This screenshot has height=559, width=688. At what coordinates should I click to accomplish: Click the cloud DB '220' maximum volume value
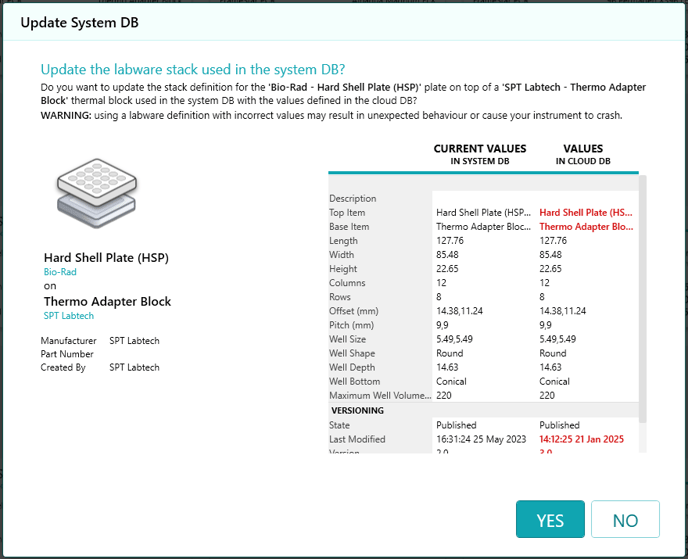click(x=547, y=395)
